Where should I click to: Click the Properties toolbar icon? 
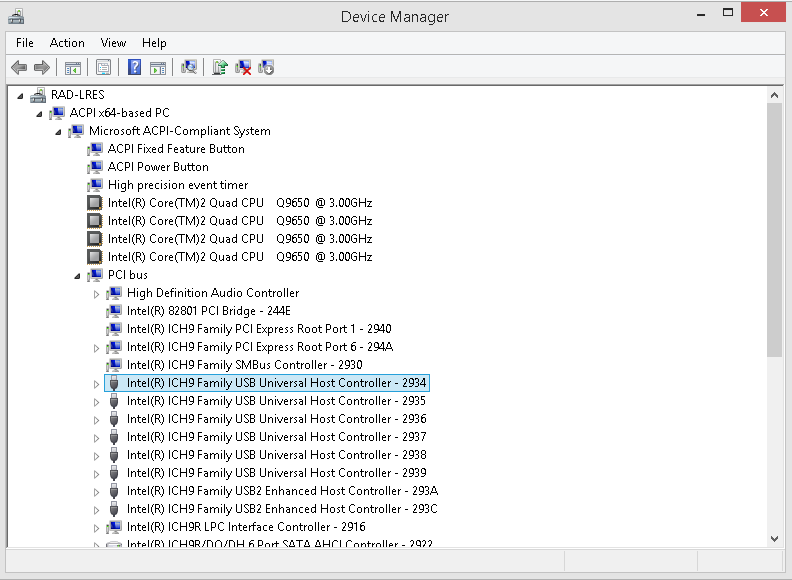[103, 67]
